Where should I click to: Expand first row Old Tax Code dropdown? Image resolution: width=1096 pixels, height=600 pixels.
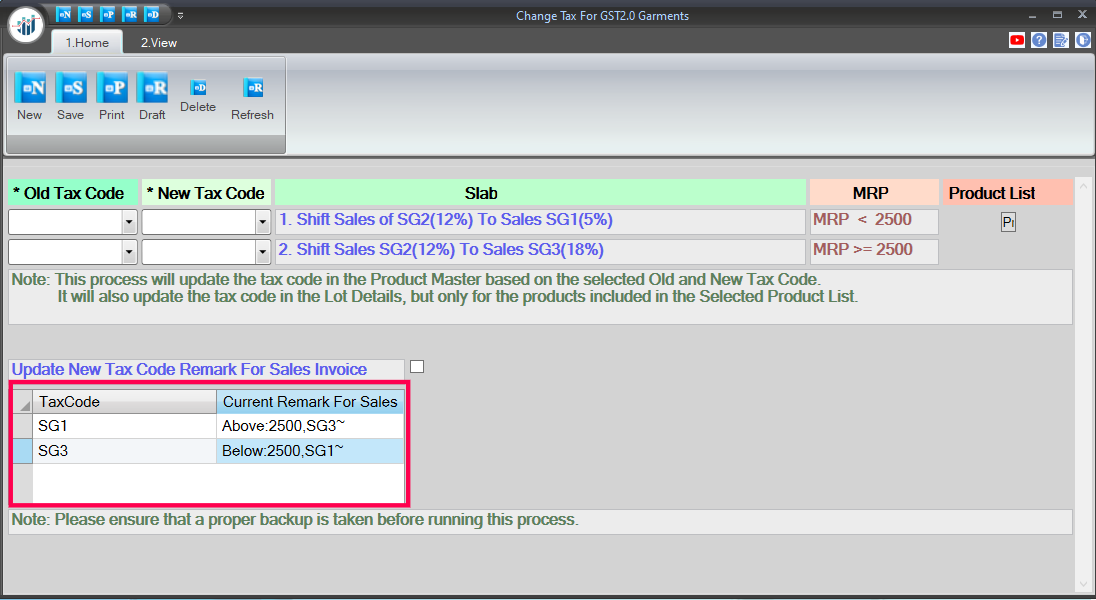click(x=129, y=222)
